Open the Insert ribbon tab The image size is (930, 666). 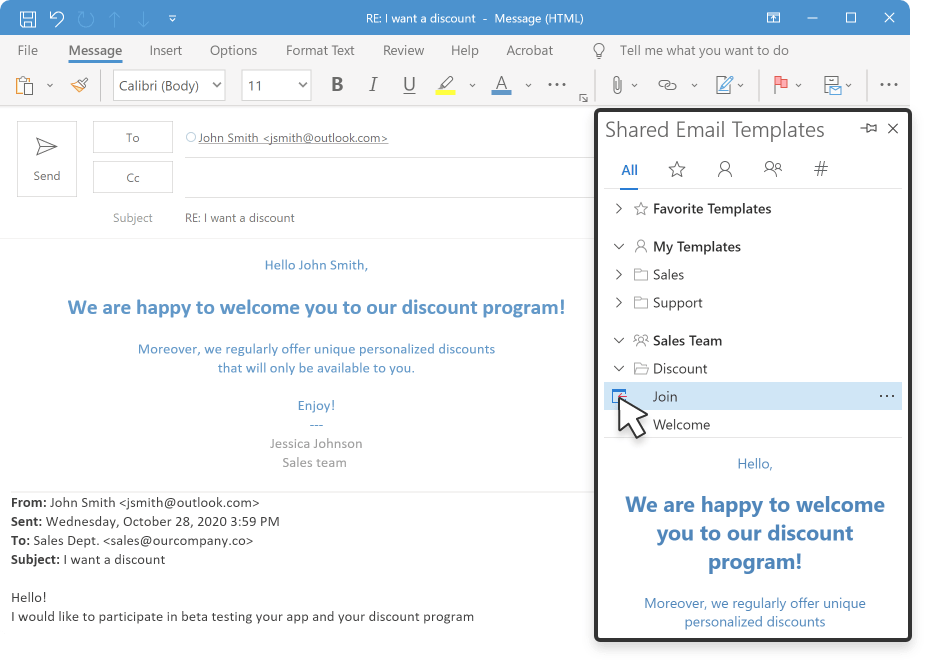pos(166,51)
